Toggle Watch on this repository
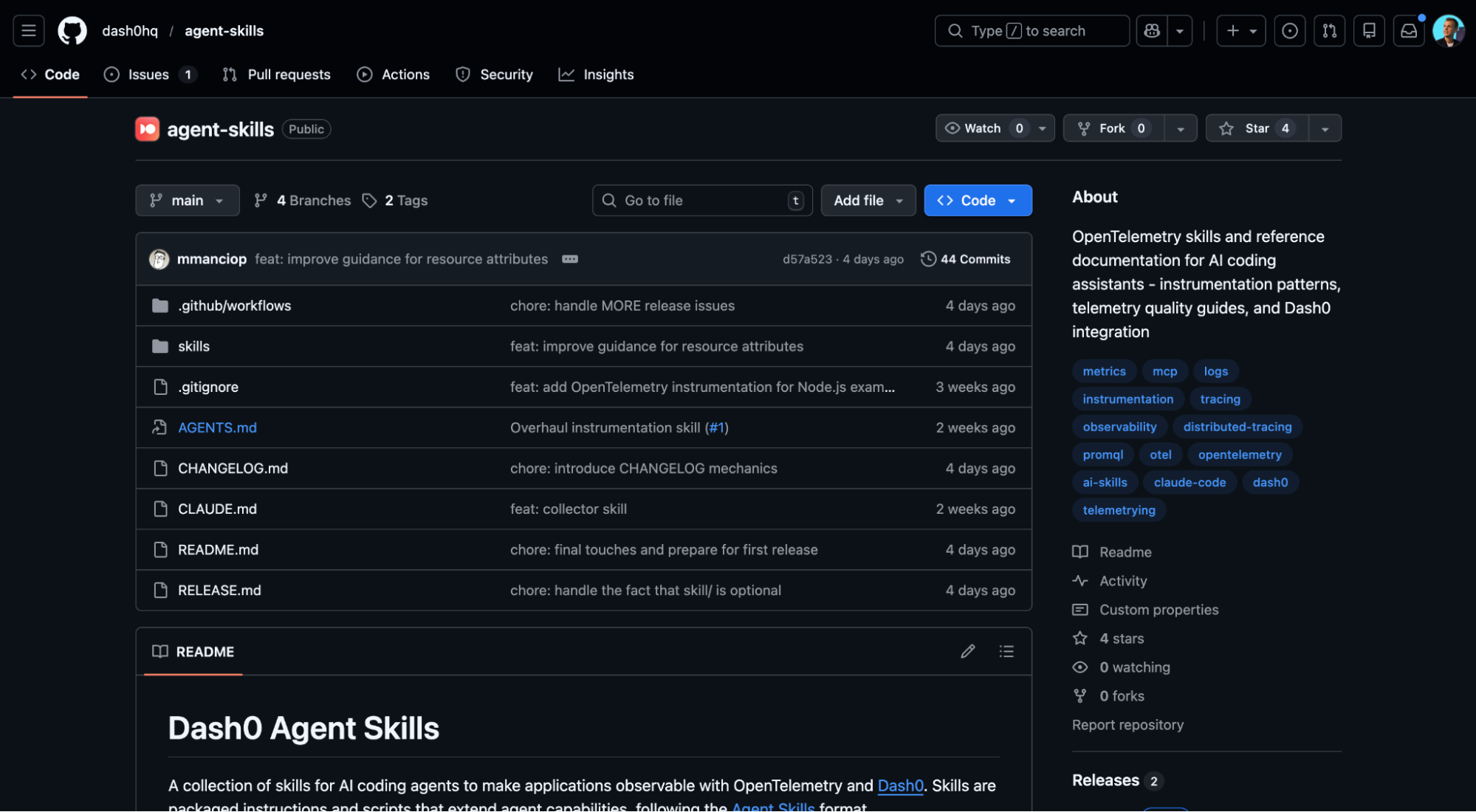Image resolution: width=1476 pixels, height=812 pixels. [x=982, y=128]
